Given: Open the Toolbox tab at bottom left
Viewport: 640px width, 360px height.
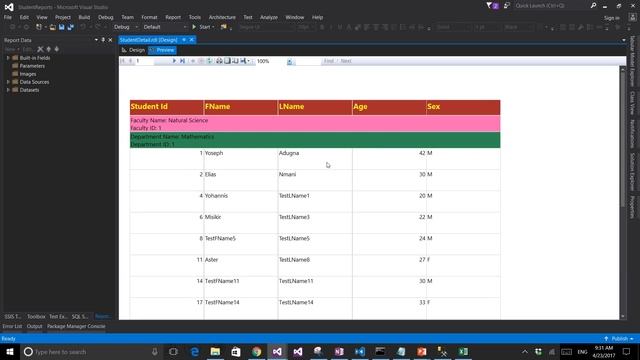Looking at the screenshot, I should coord(36,316).
